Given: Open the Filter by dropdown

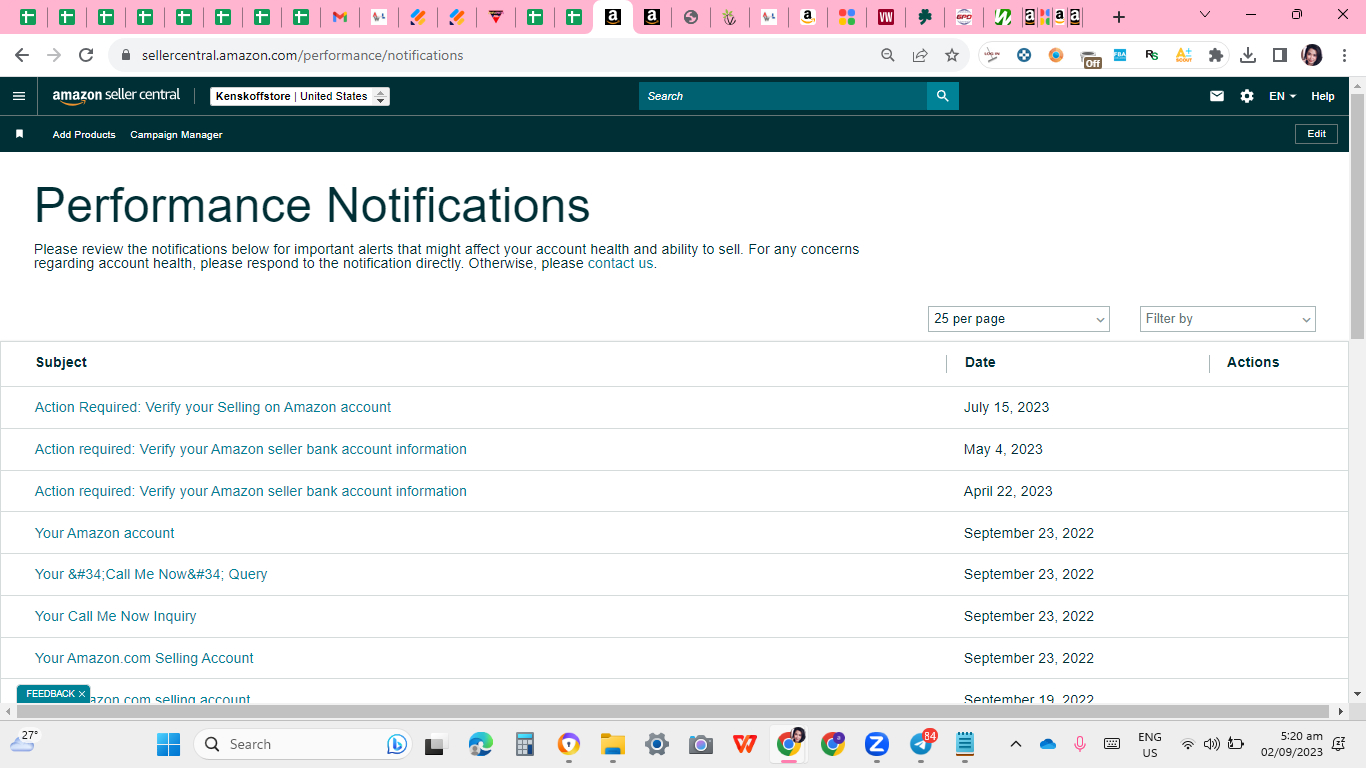Looking at the screenshot, I should click(1228, 319).
